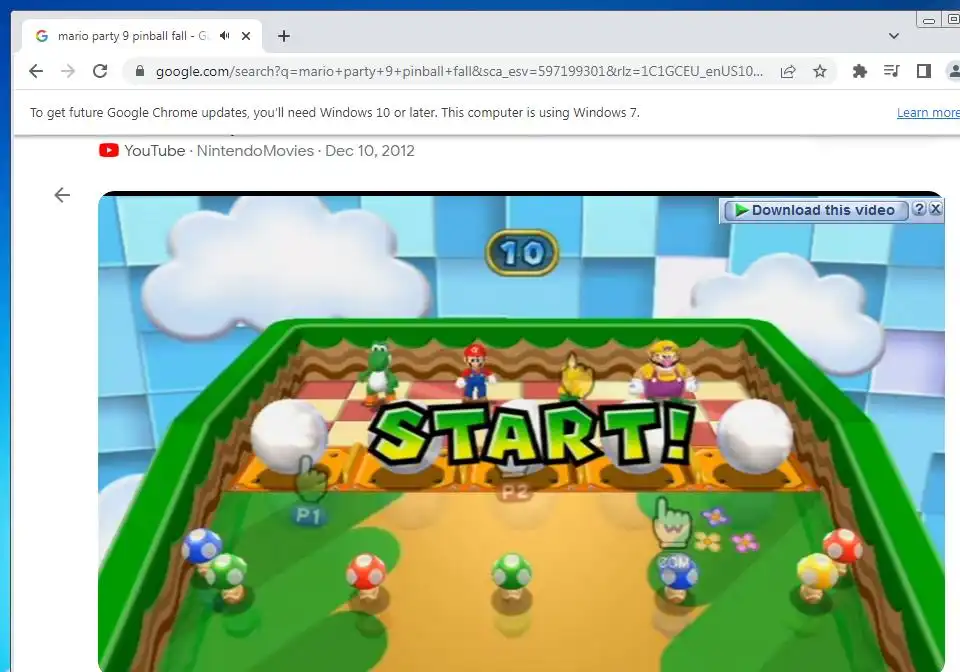This screenshot has height=672, width=960.
Task: Click the NintendoMovies channel name
Action: pyautogui.click(x=255, y=151)
